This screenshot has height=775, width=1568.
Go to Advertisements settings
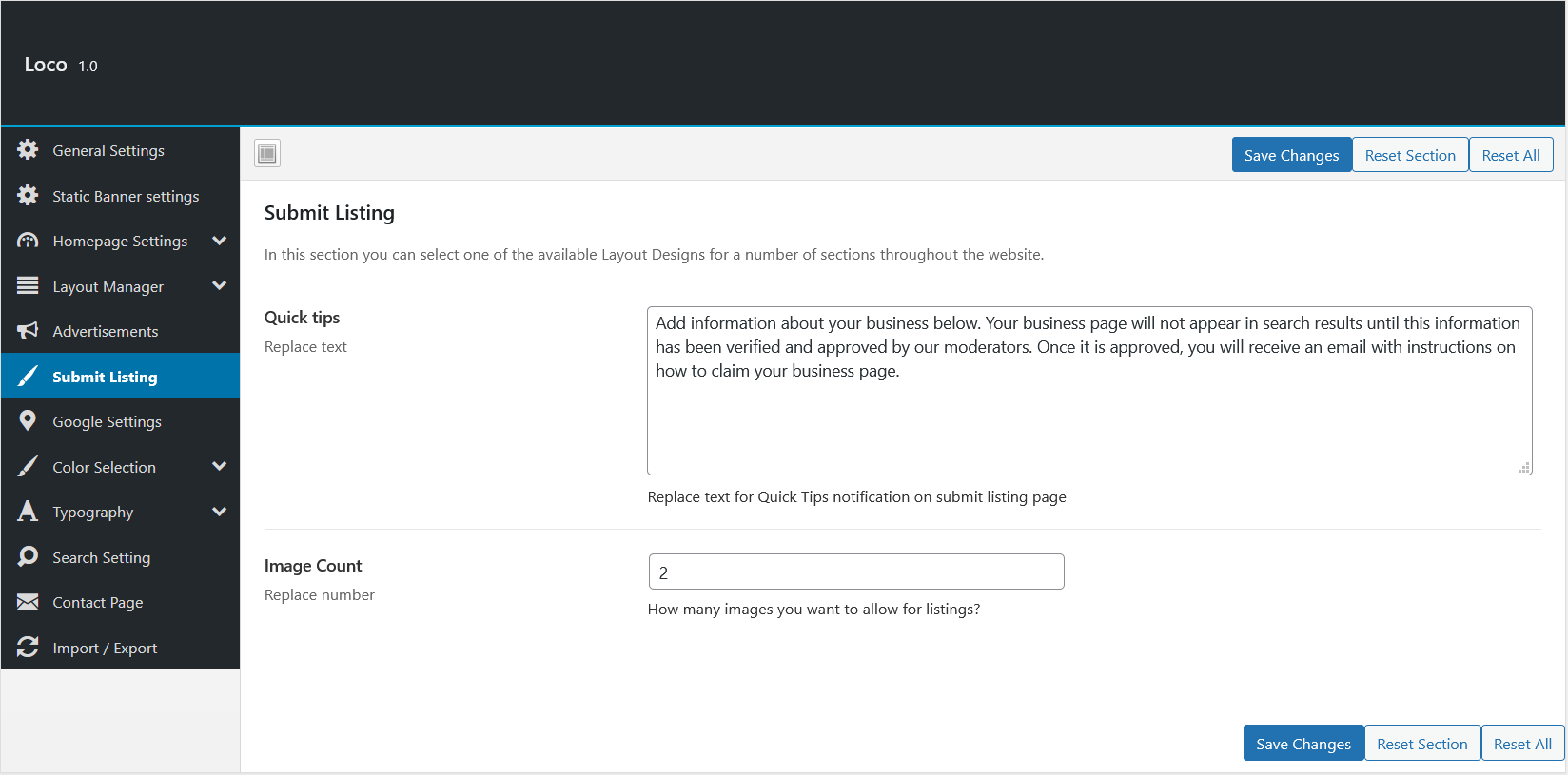coord(120,331)
